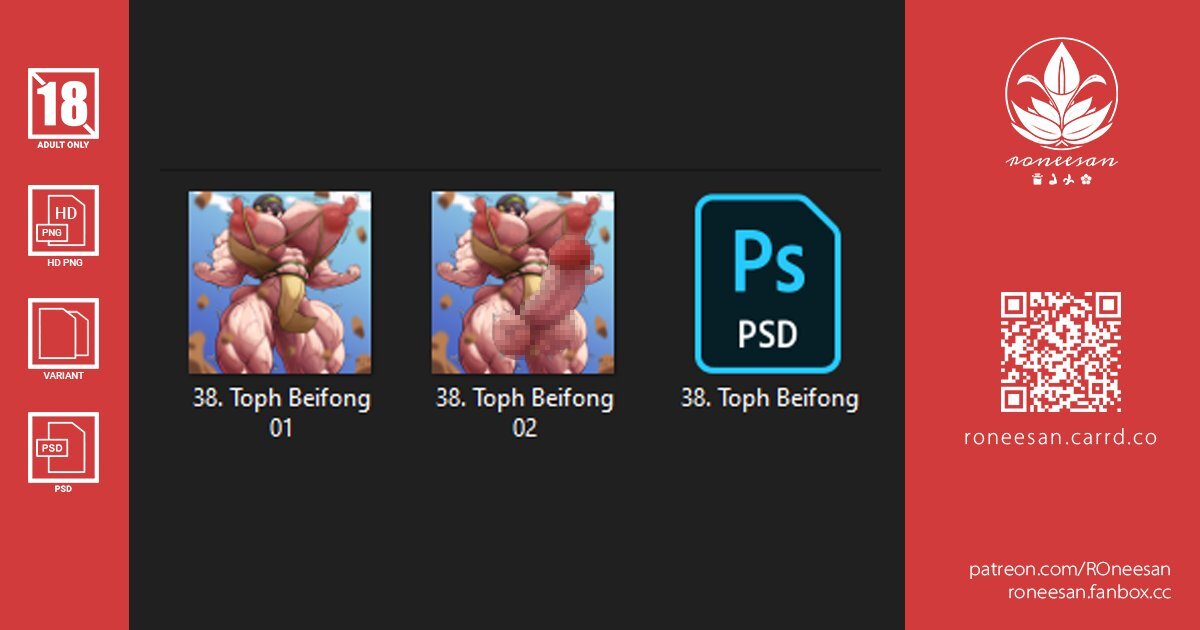Click the Variant pages icon
The width and height of the screenshot is (1200, 630).
pyautogui.click(x=63, y=334)
